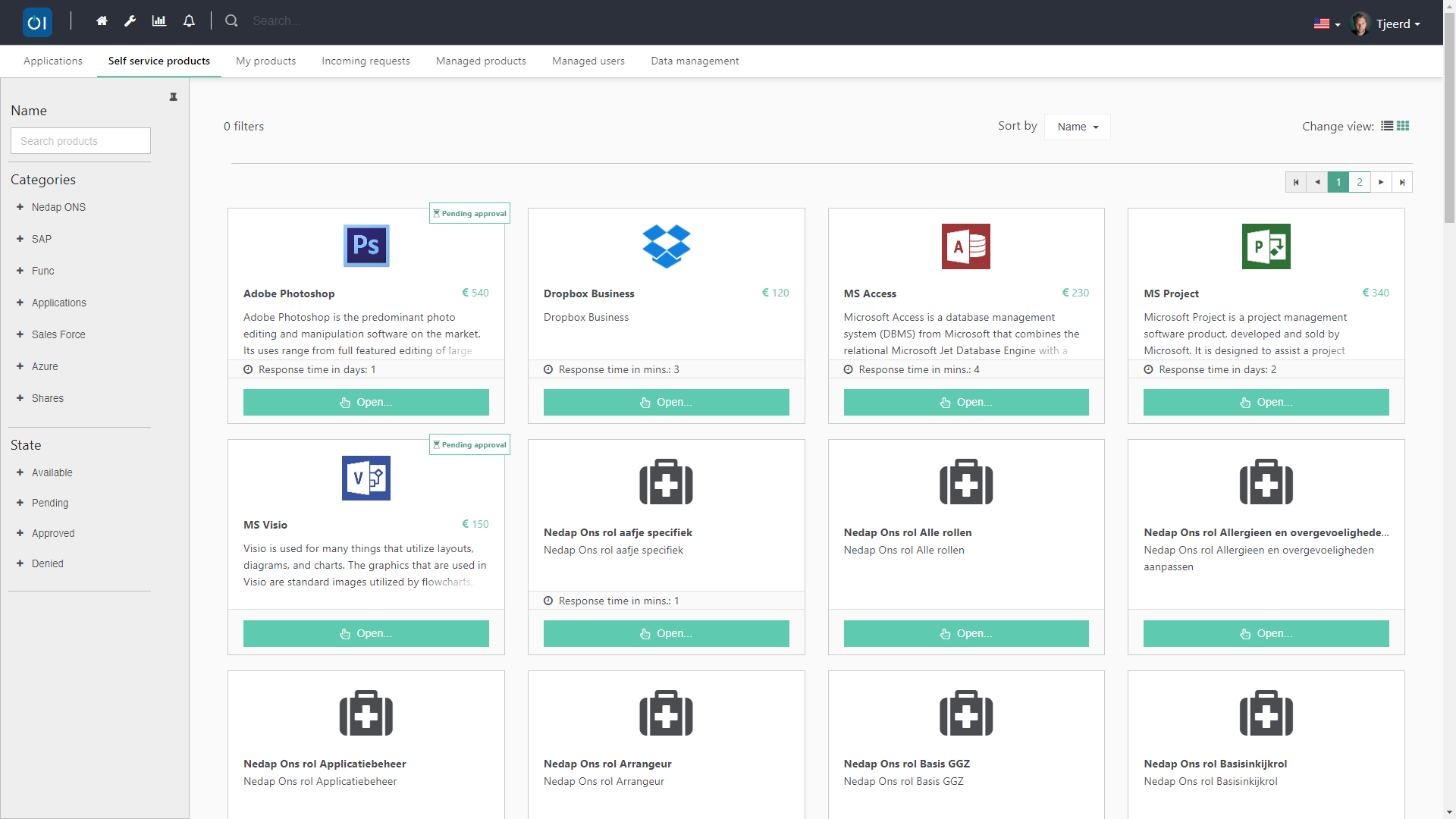1456x819 pixels.
Task: Go to next page arrow
Action: coord(1381,182)
